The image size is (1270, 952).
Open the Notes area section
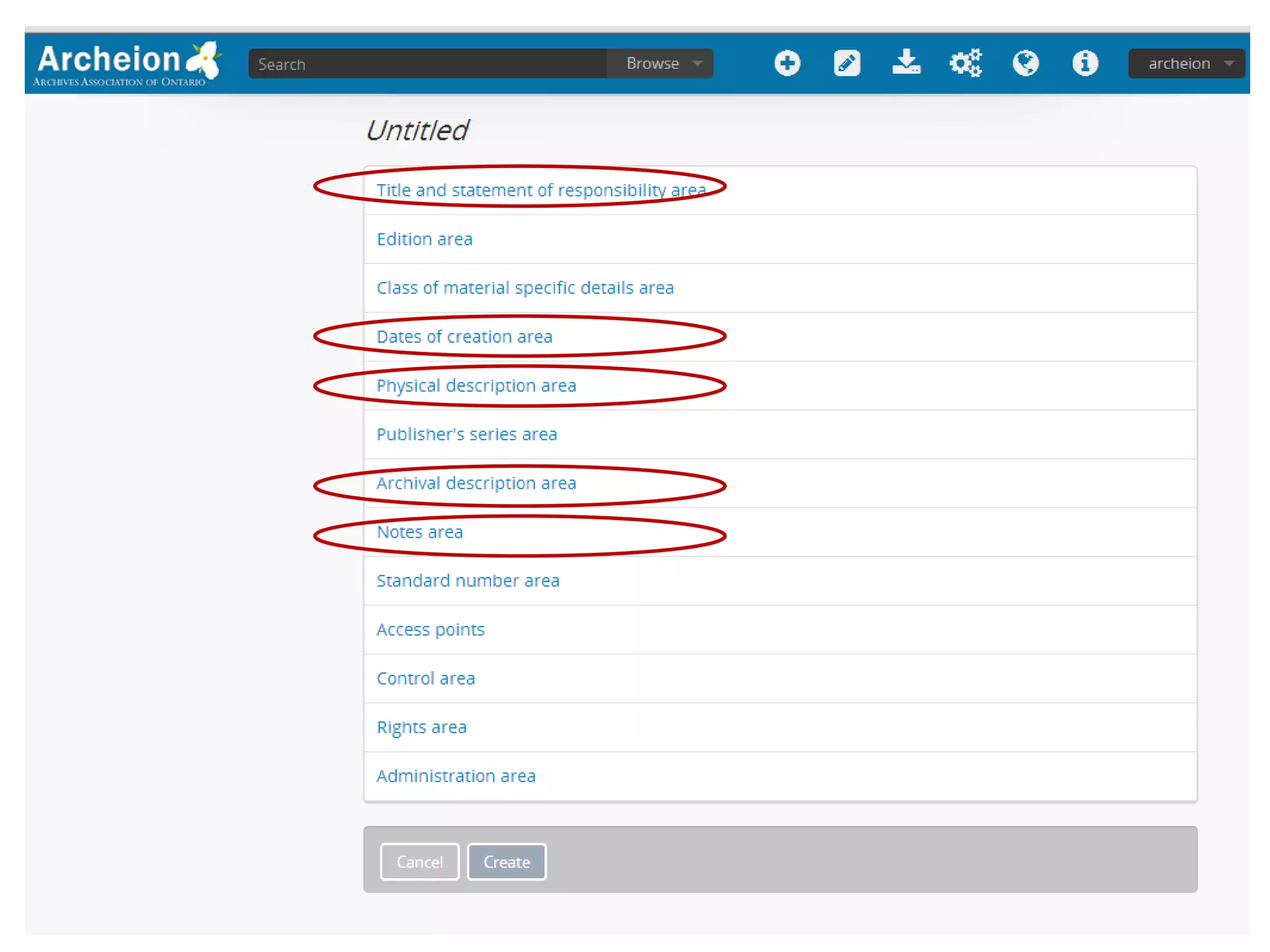[x=419, y=532]
